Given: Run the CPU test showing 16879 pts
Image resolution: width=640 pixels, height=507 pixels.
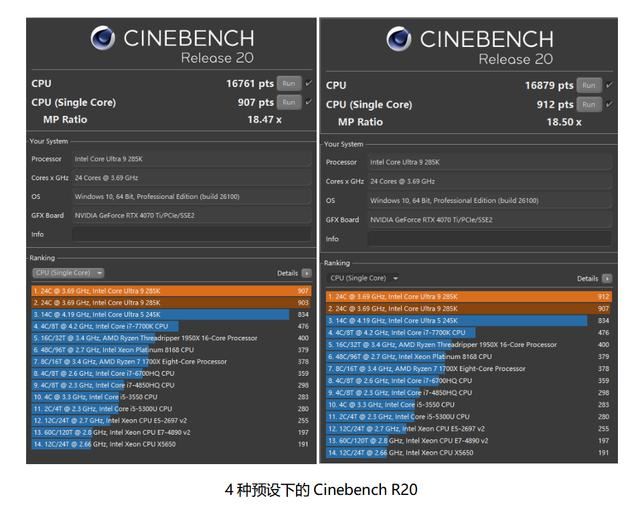Looking at the screenshot, I should [x=590, y=85].
